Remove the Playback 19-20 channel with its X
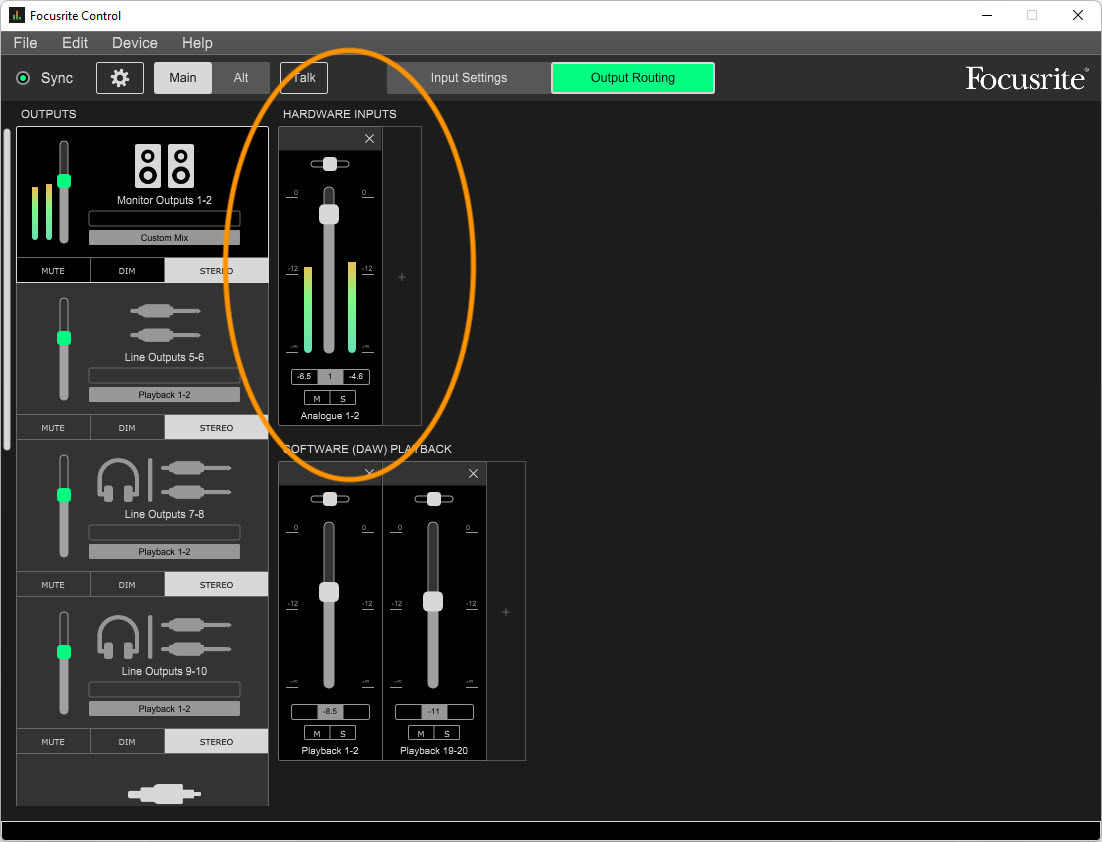 [473, 474]
